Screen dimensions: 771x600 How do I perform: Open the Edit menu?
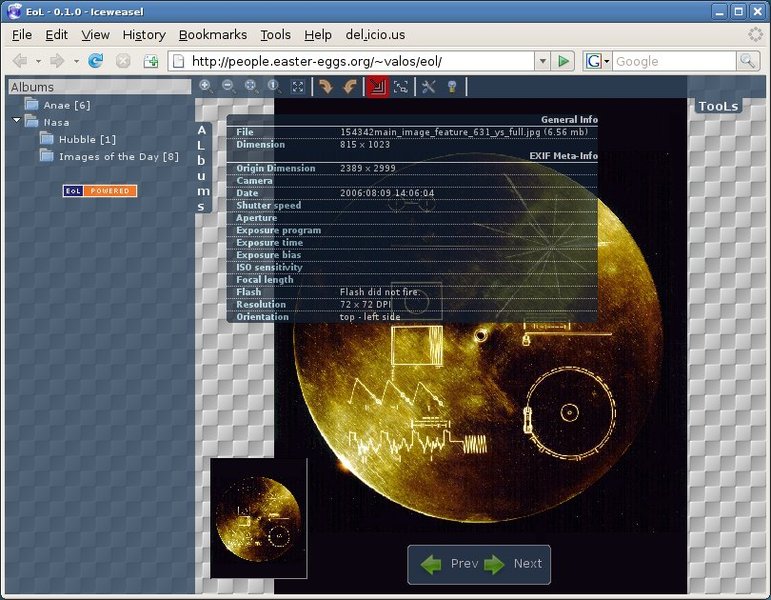[57, 35]
